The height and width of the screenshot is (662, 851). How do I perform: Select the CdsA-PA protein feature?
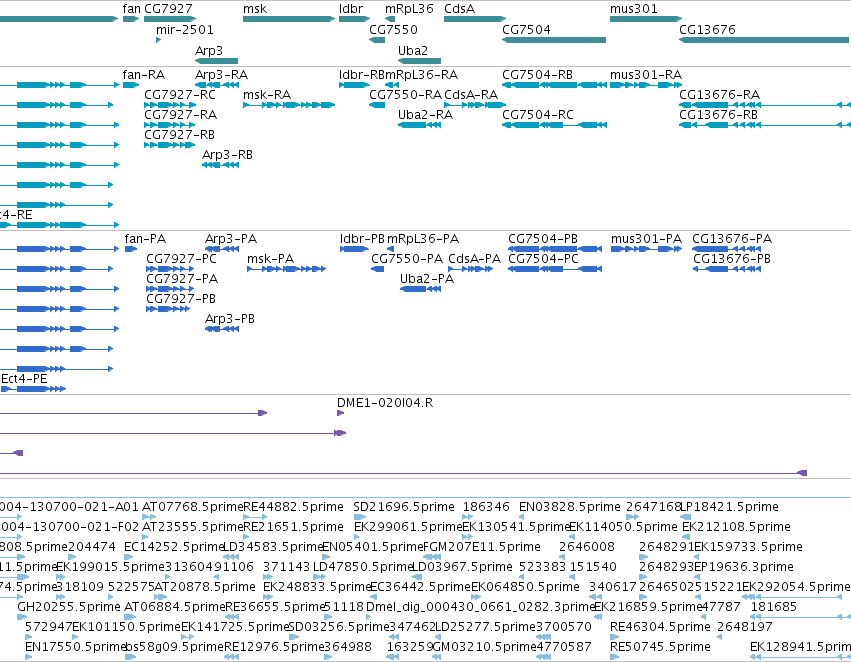[x=471, y=269]
